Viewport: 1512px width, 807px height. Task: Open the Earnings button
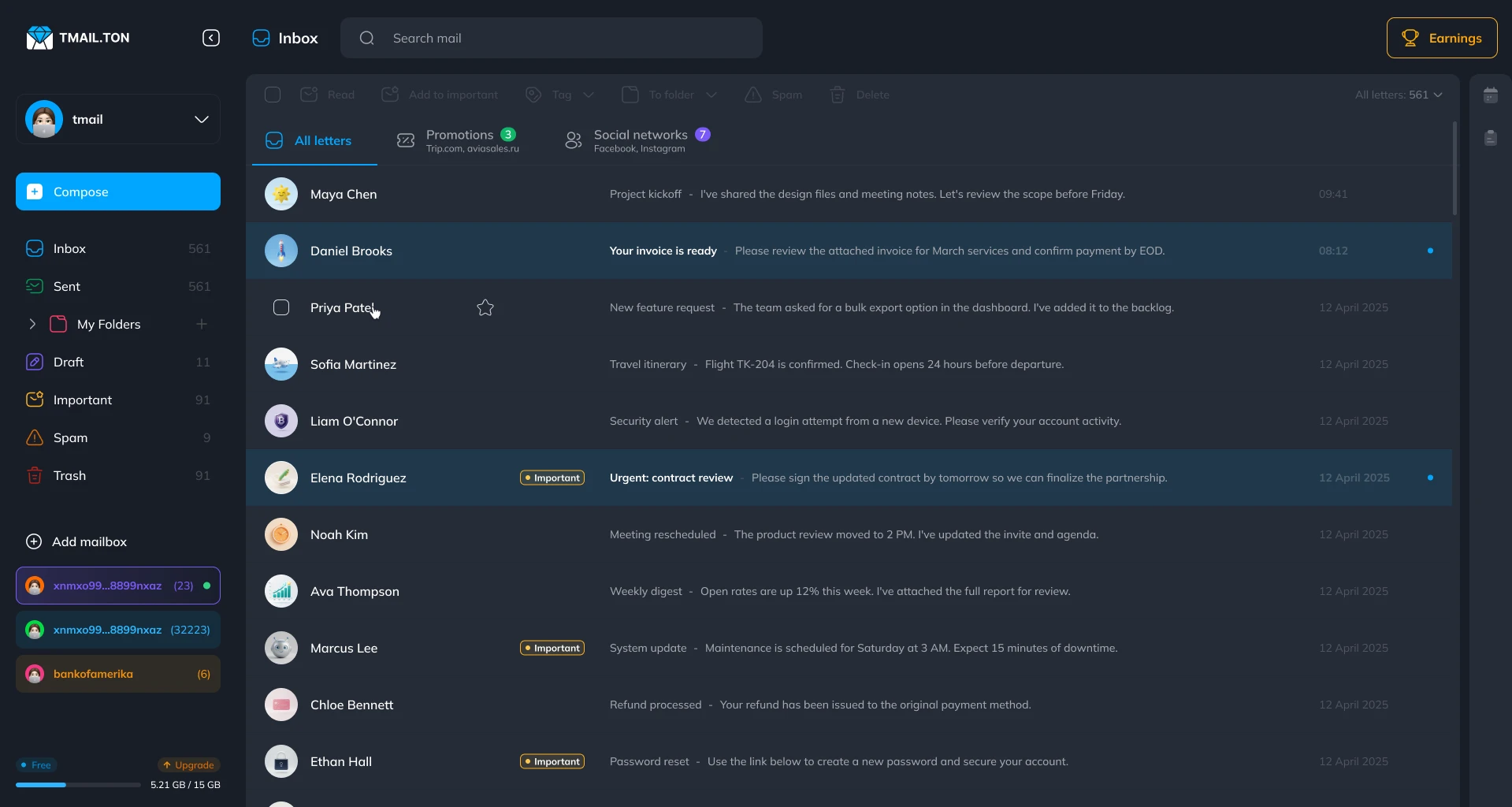coord(1442,38)
